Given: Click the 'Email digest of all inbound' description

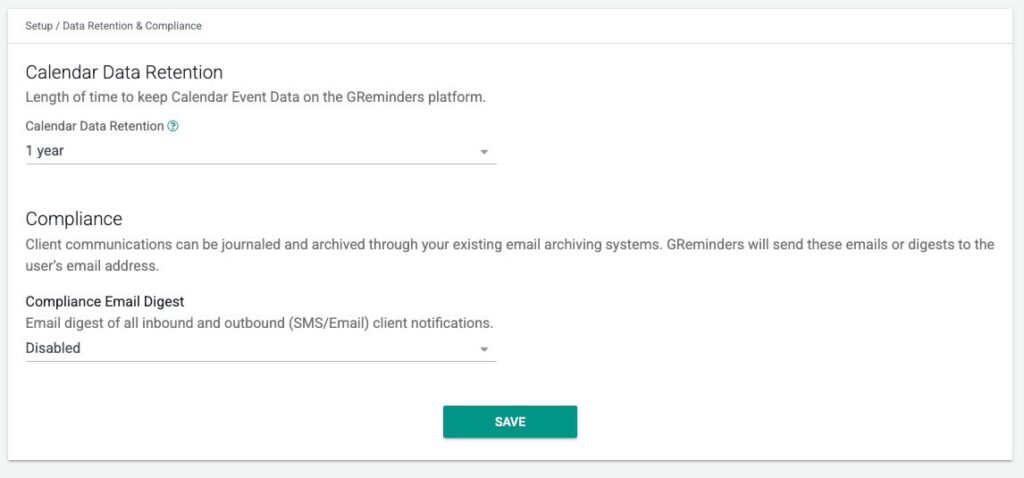Looking at the screenshot, I should click(x=259, y=323).
